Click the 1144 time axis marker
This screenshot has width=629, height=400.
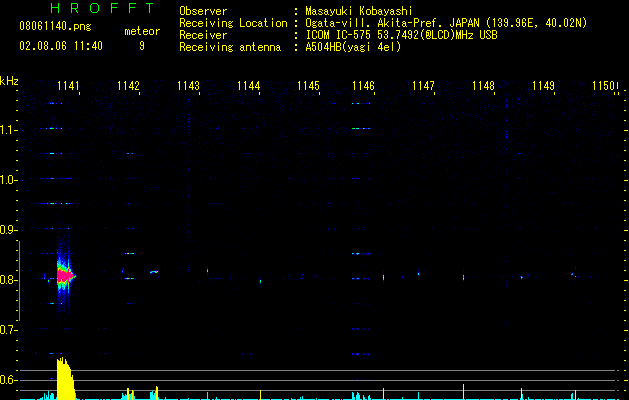[x=248, y=86]
